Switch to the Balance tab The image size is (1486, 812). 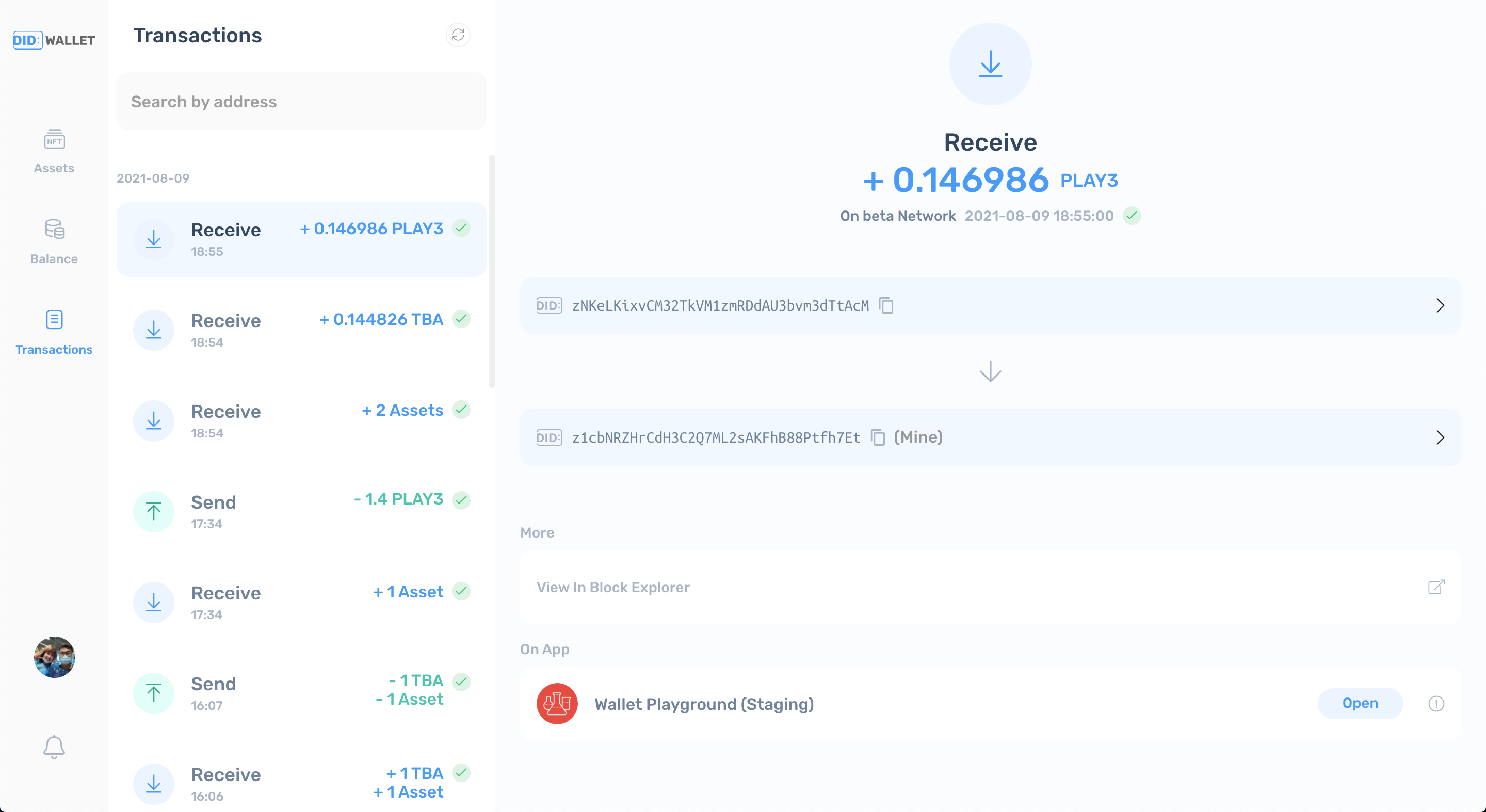point(54,241)
